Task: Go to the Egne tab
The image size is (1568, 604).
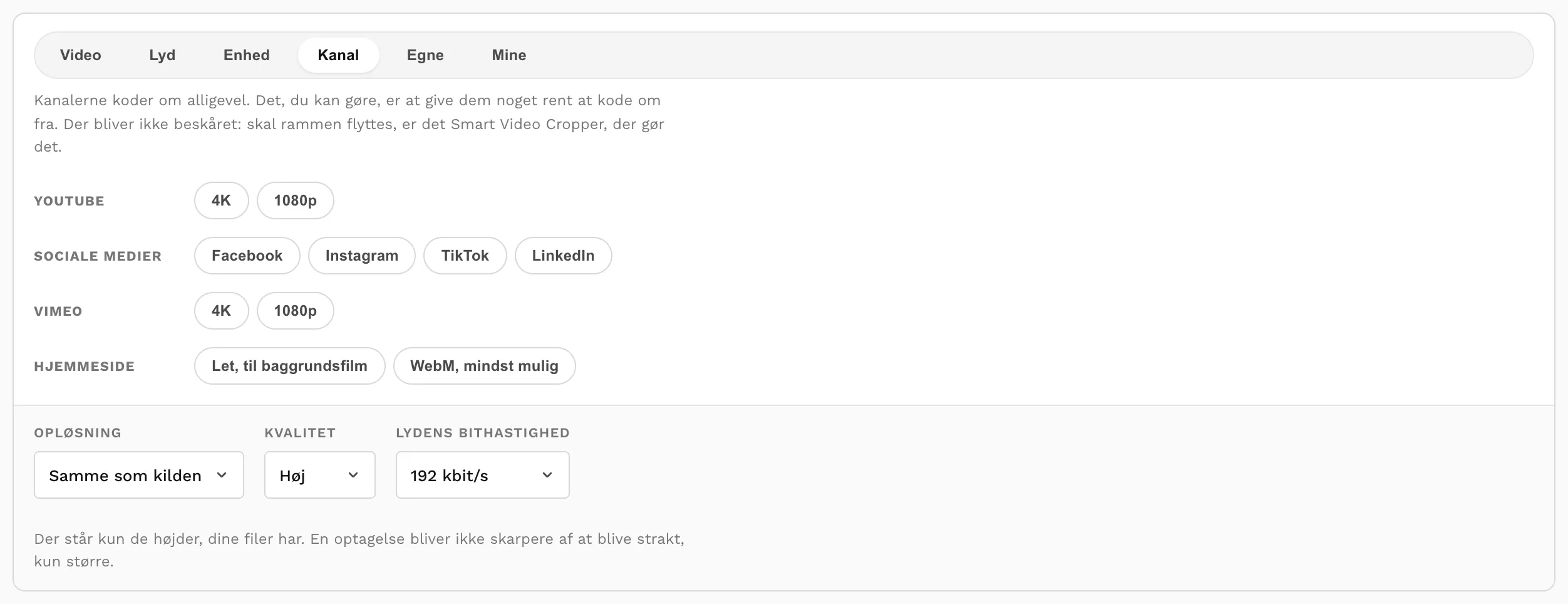Action: click(425, 55)
